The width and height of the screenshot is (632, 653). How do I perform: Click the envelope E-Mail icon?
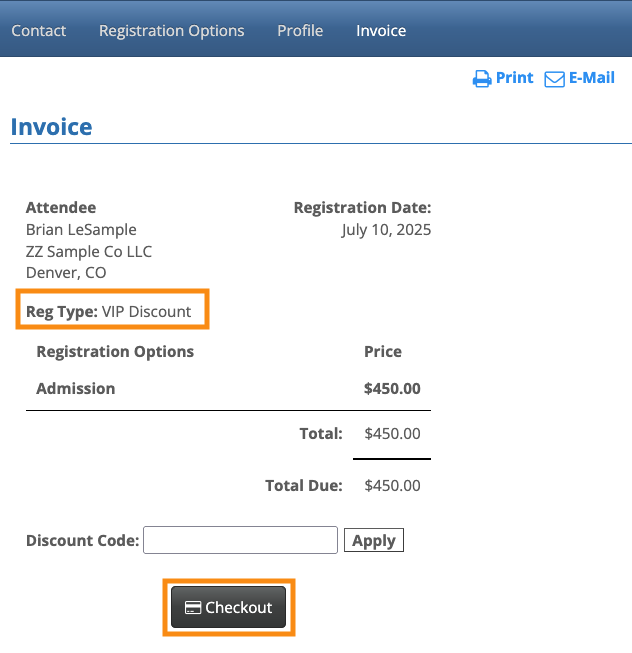(554, 79)
